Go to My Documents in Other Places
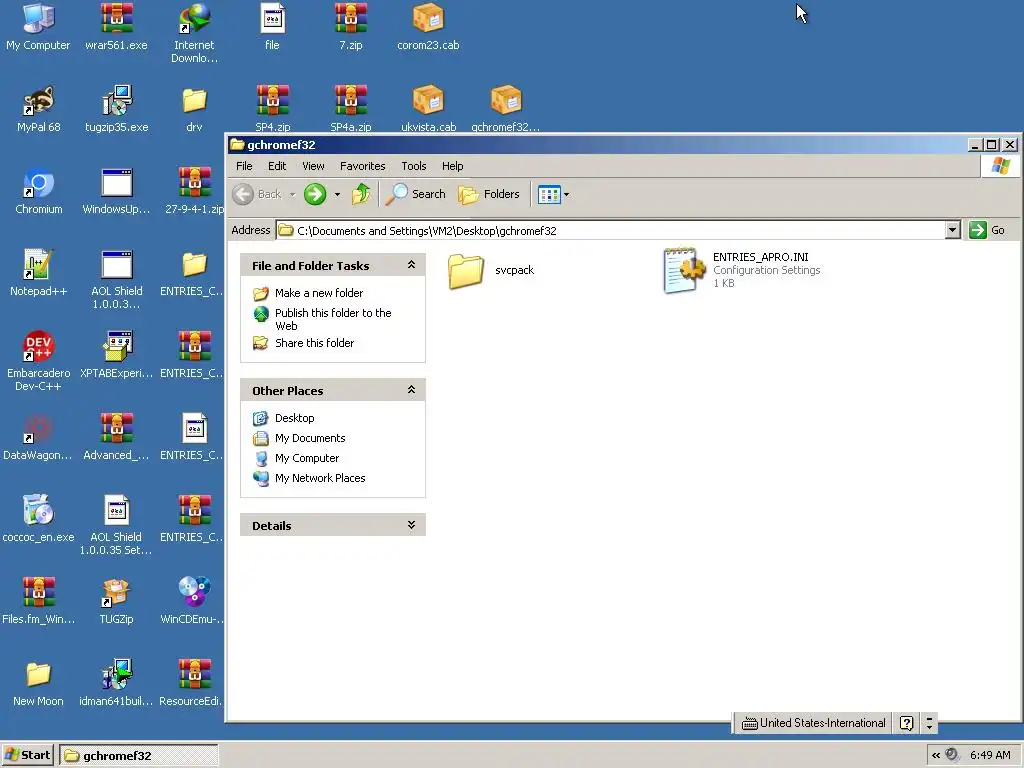The width and height of the screenshot is (1024, 768). (x=310, y=438)
